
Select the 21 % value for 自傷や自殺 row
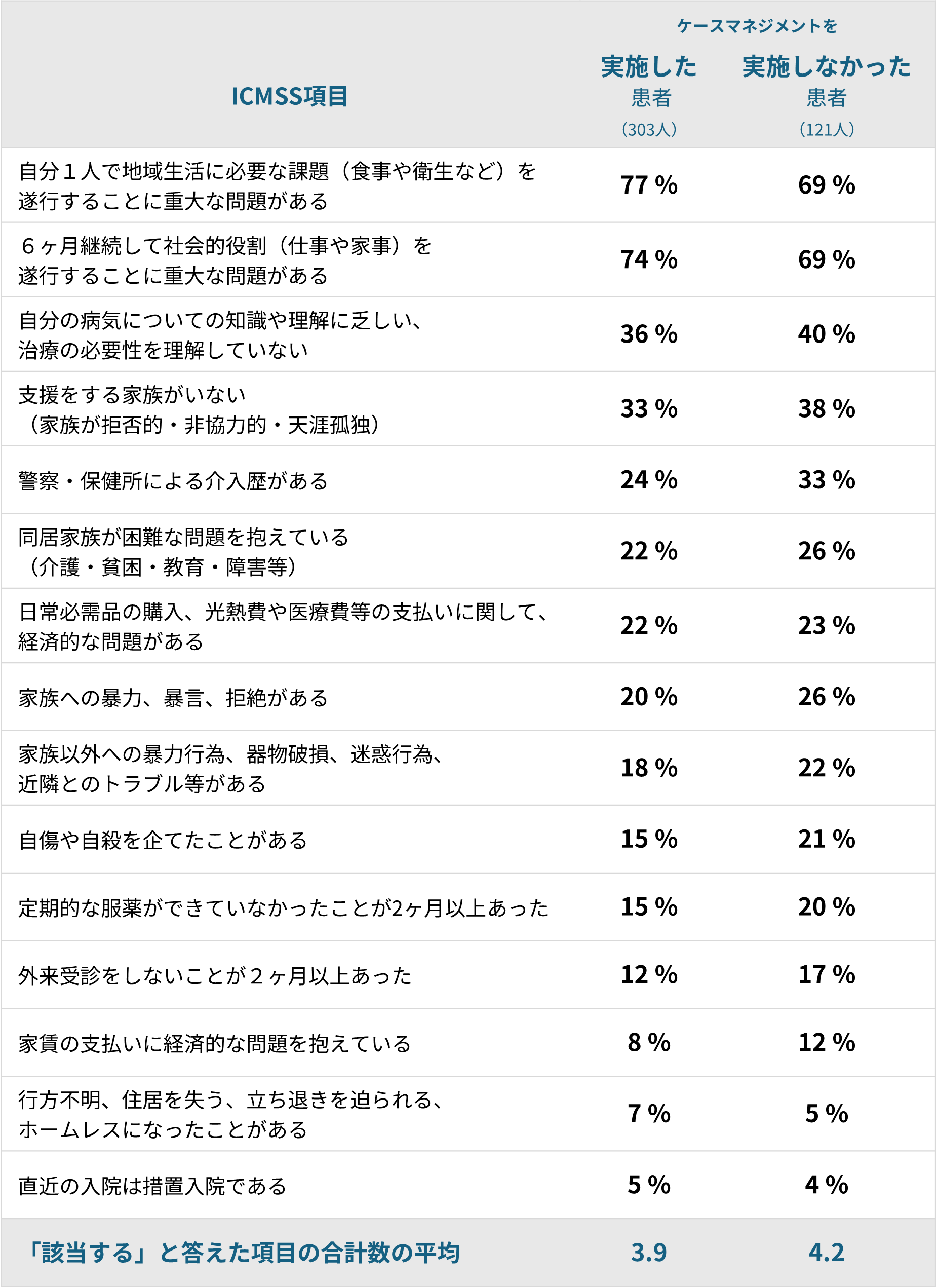826,839
